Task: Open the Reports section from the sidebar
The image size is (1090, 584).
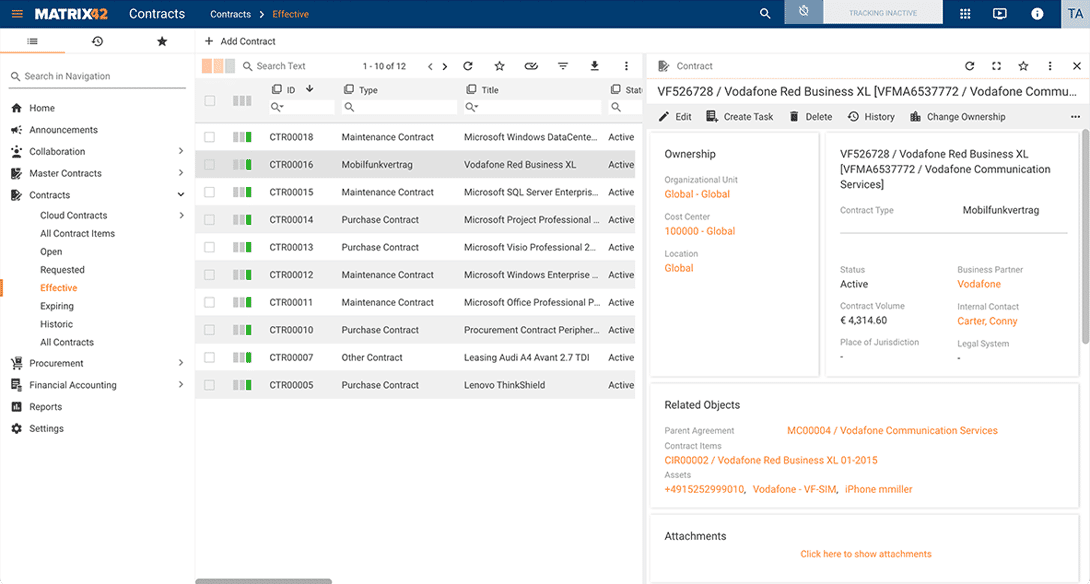Action: click(x=45, y=406)
